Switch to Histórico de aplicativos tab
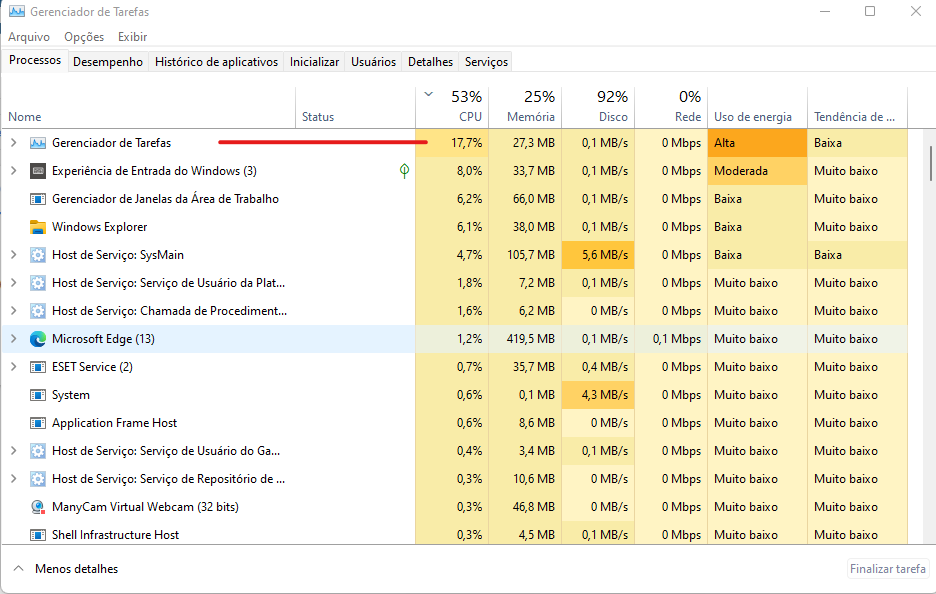936x594 pixels. [216, 61]
